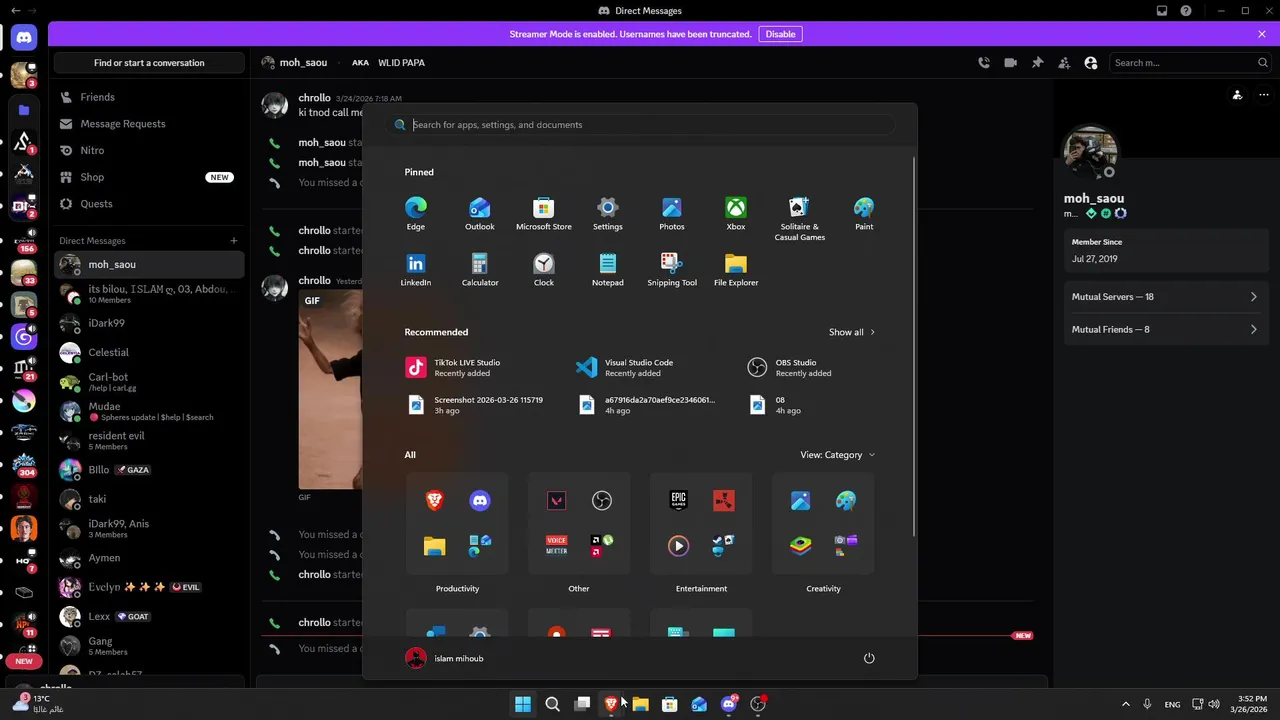Click the taskbar Search icon

pos(552,704)
